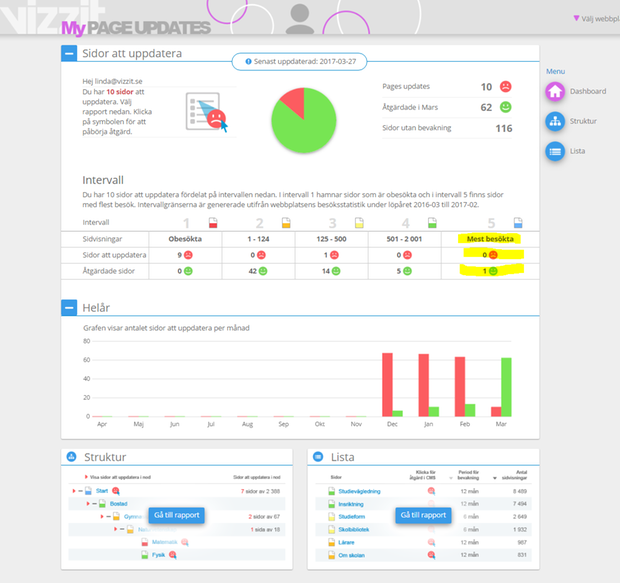Select the Fysik node in Struktur tree
The width and height of the screenshot is (620, 583).
(x=158, y=555)
